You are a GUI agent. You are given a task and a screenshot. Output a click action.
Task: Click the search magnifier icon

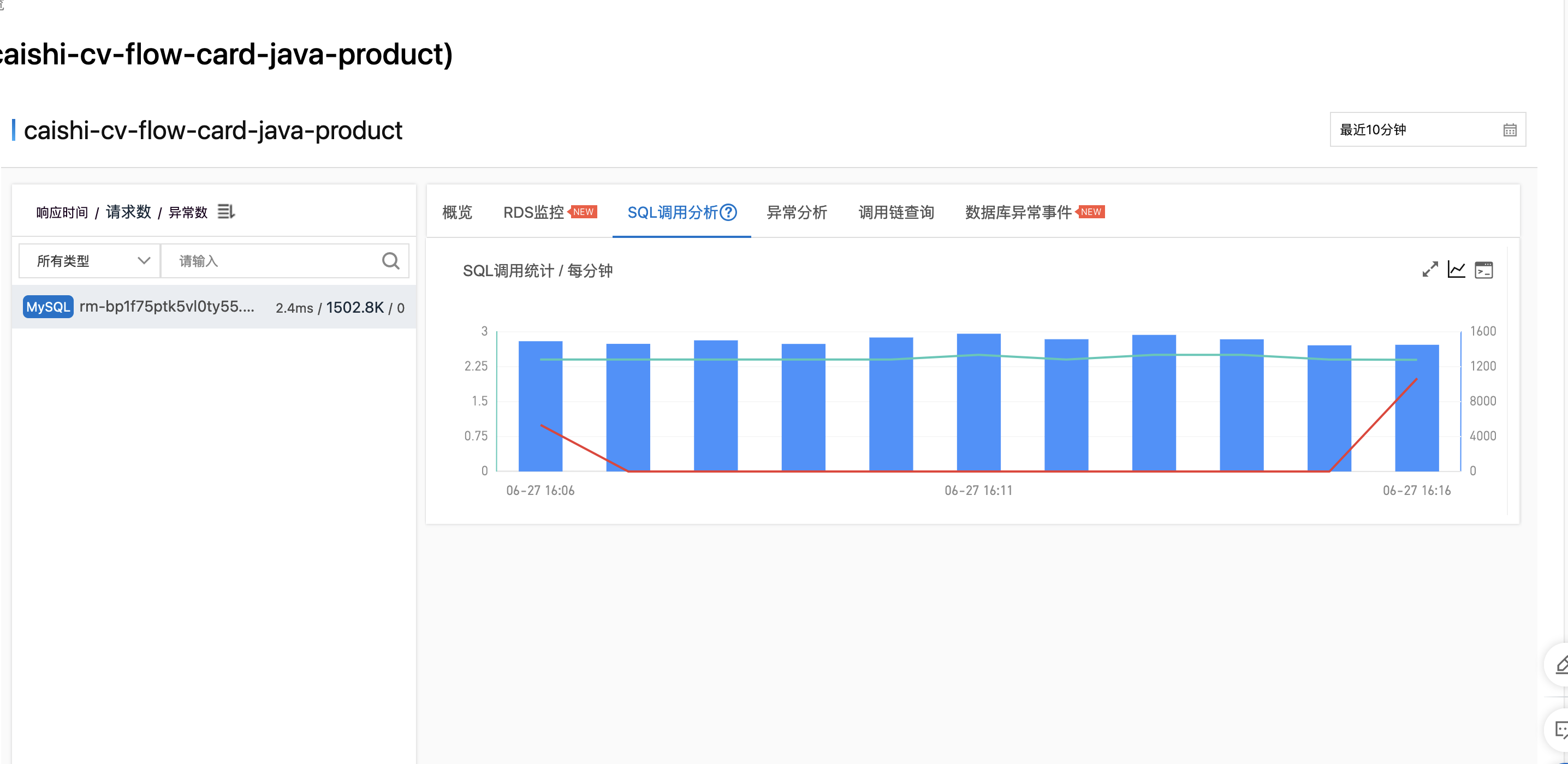pyautogui.click(x=391, y=261)
